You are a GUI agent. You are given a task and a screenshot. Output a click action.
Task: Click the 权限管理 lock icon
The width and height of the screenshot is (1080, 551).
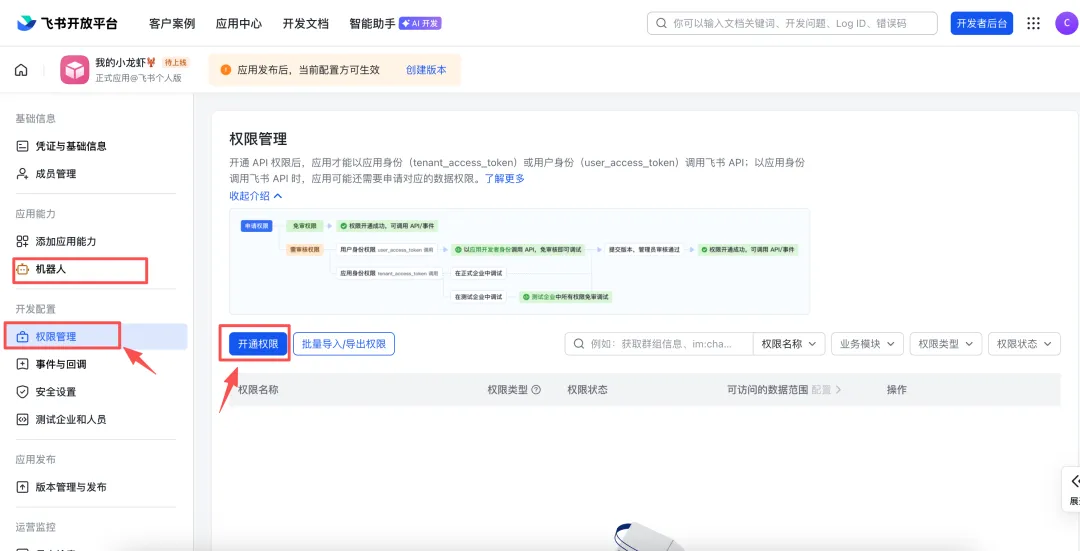click(22, 337)
